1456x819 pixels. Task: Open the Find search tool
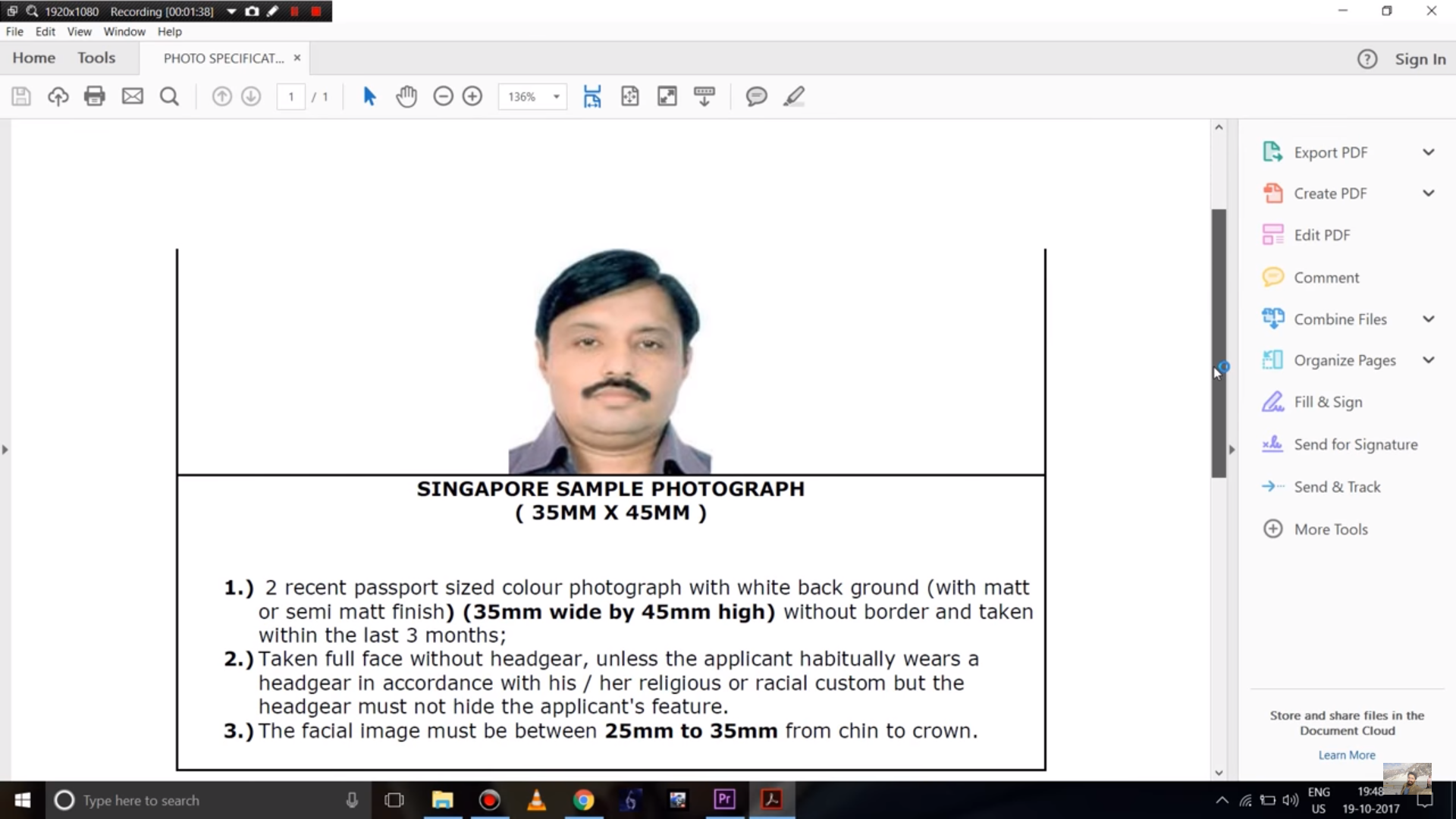click(x=169, y=96)
